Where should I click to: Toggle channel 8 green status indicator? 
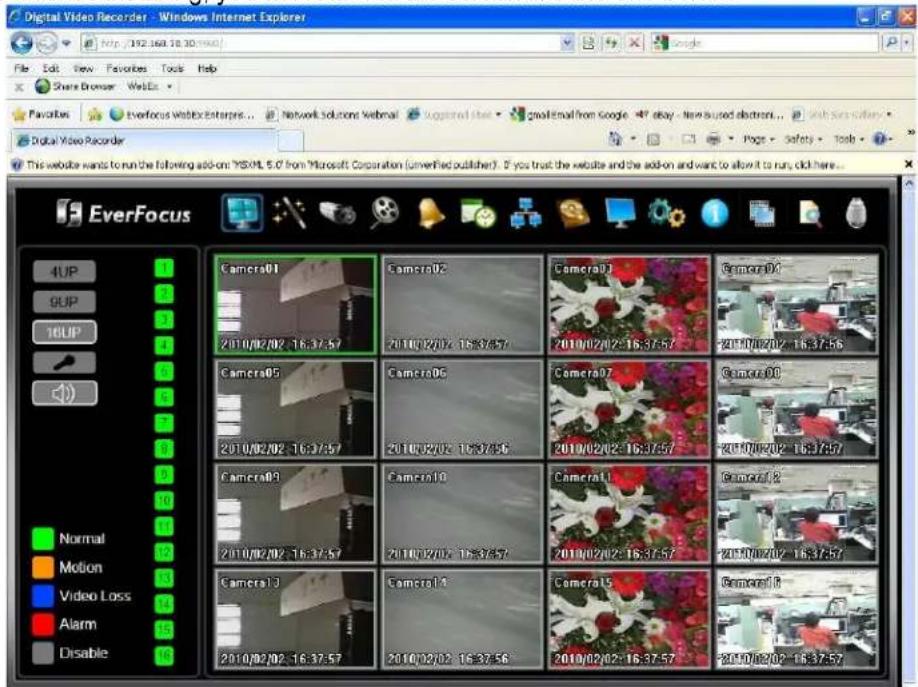click(165, 449)
